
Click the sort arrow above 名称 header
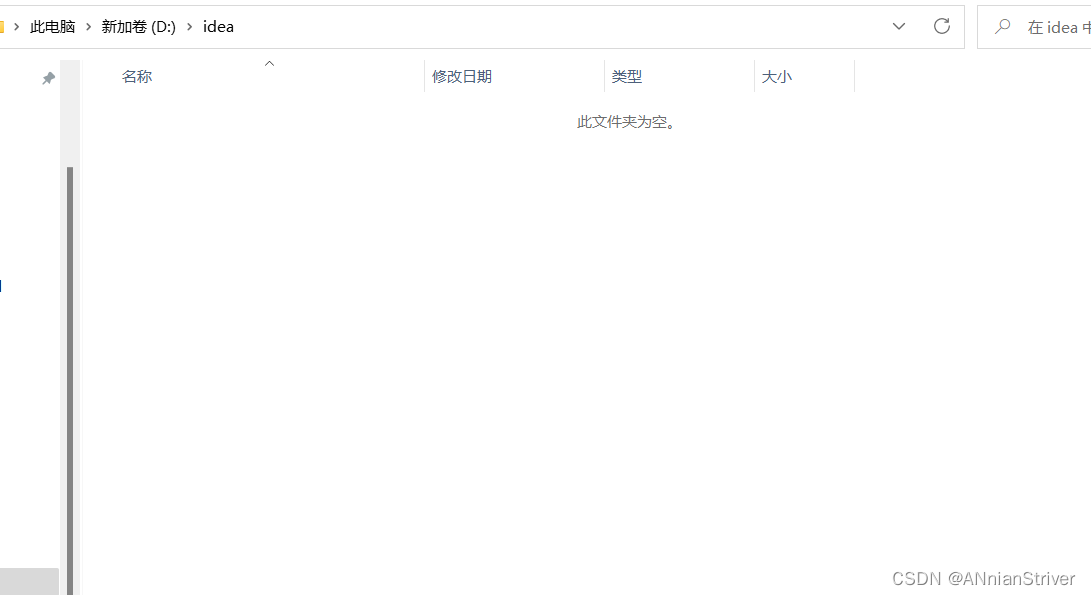pyautogui.click(x=269, y=63)
